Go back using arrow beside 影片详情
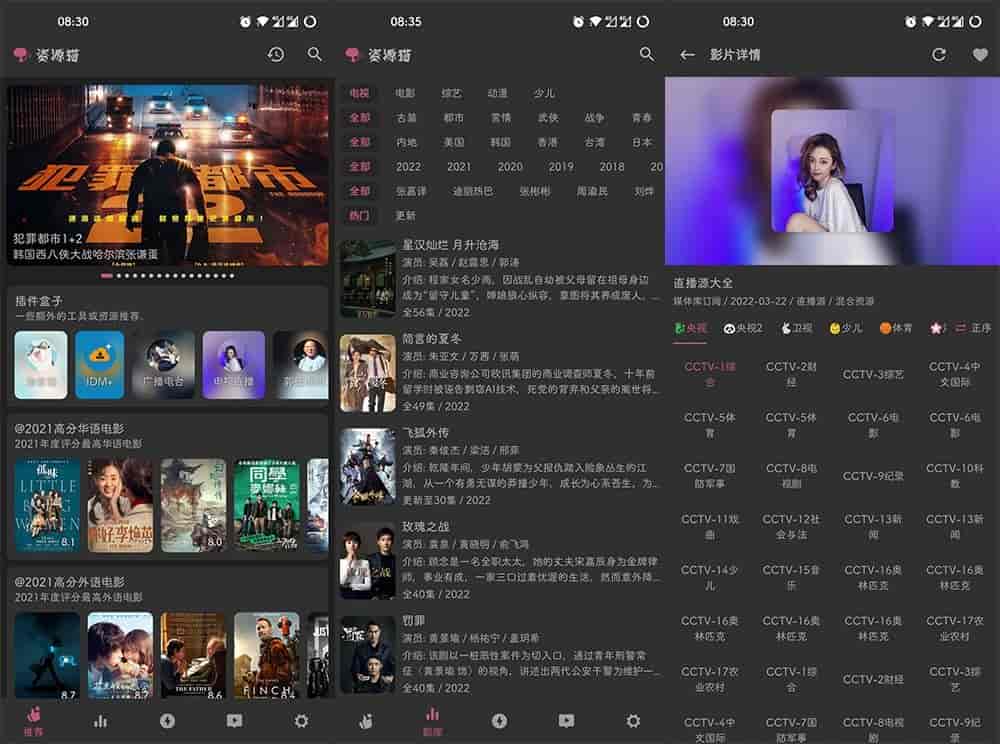The width and height of the screenshot is (1000, 744). 687,55
